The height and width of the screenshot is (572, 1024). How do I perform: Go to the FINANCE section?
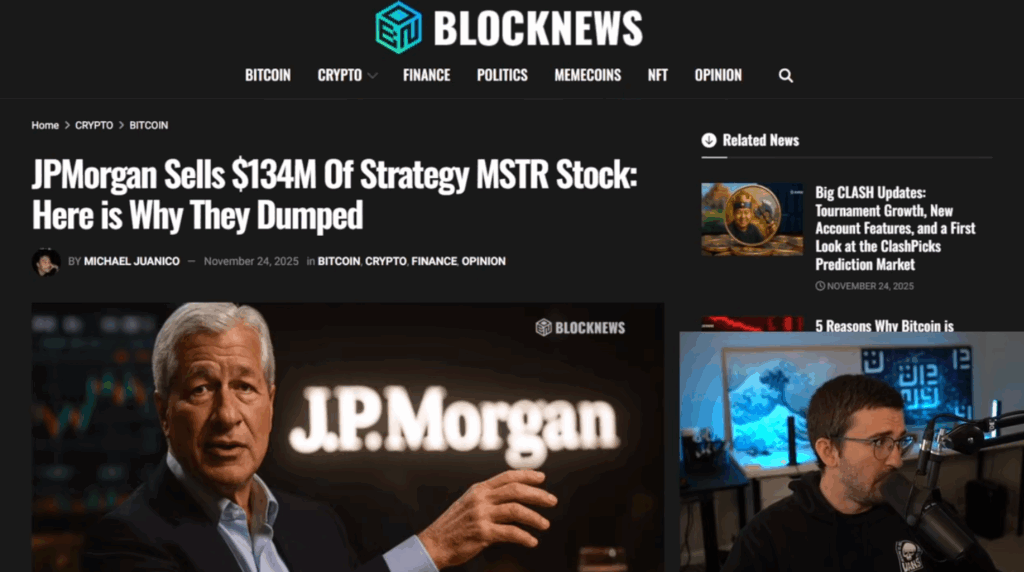coord(426,75)
